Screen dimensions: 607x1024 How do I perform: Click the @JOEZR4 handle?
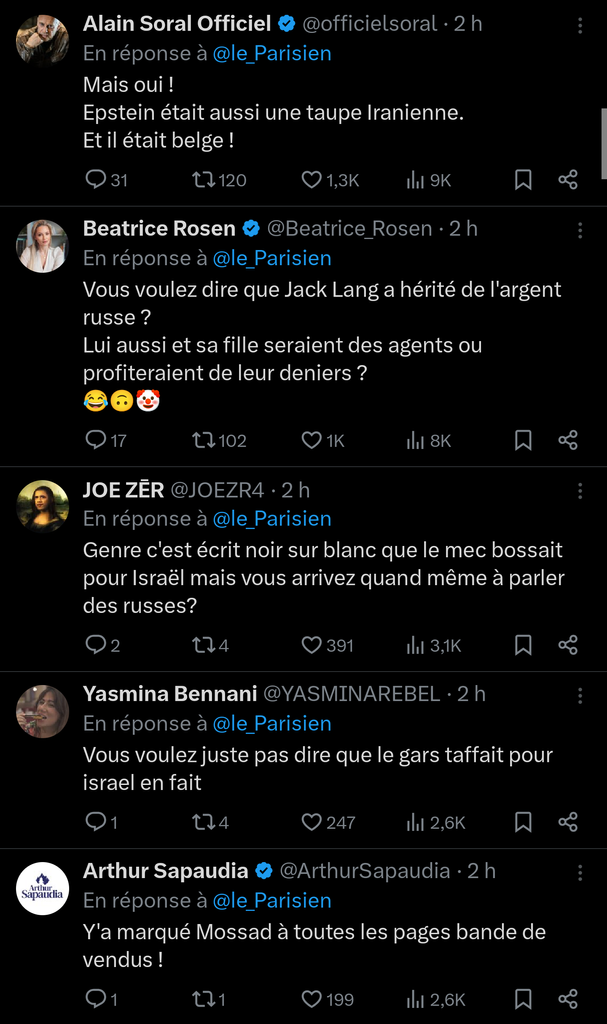218,490
